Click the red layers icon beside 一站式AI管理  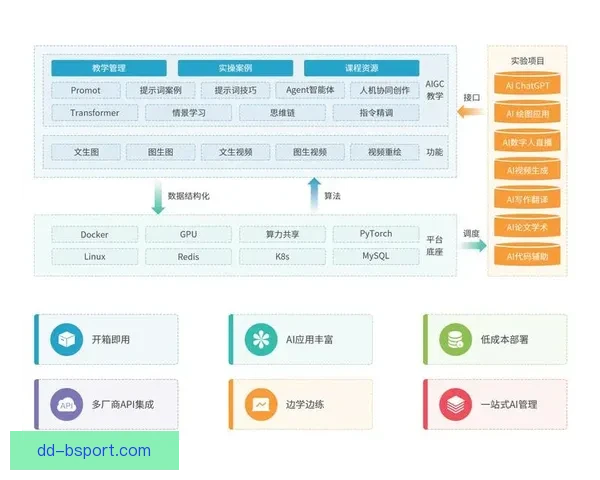coord(455,405)
